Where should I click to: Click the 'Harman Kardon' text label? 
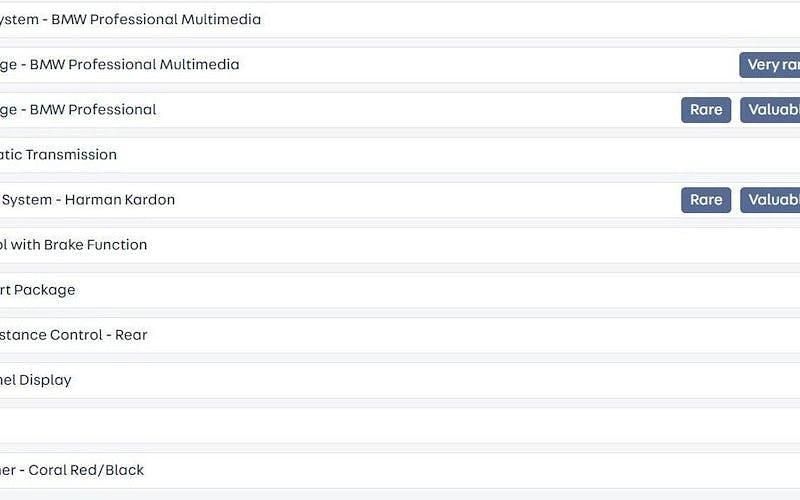point(120,200)
